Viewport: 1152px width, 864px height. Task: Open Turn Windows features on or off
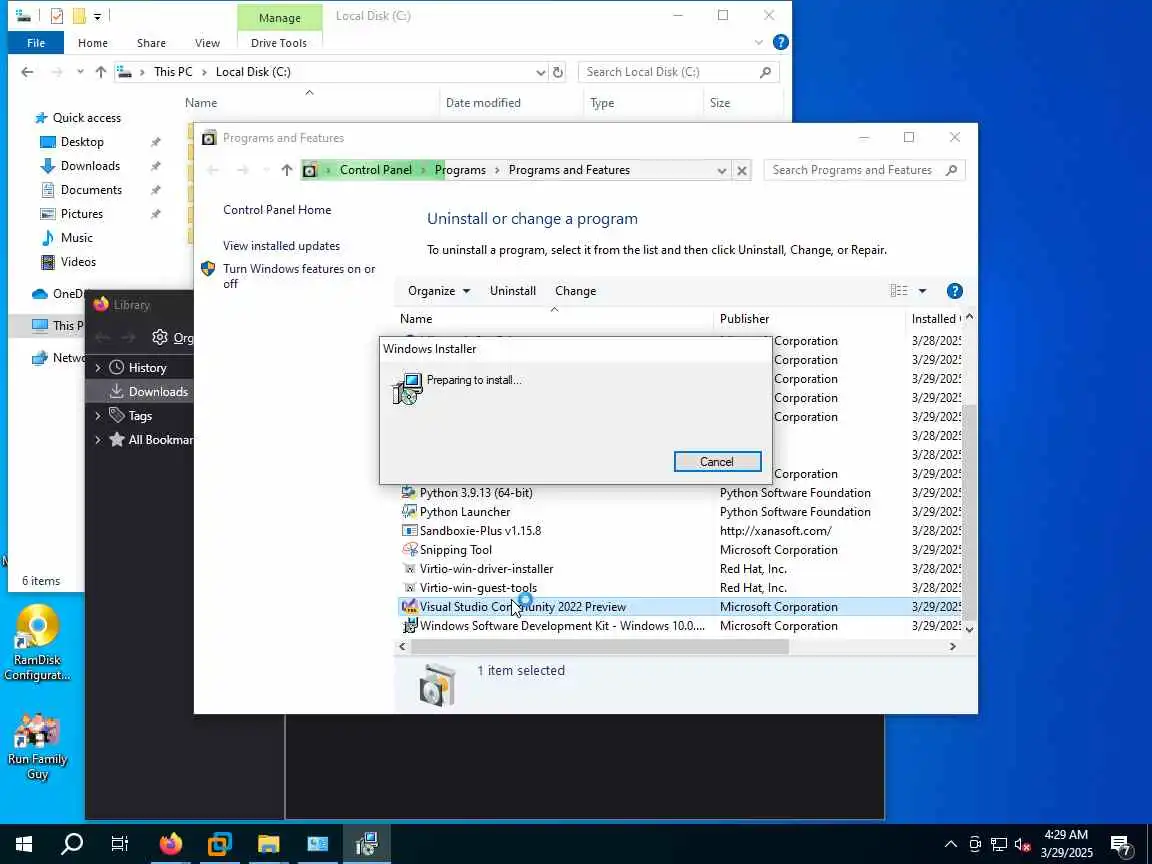coord(299,276)
